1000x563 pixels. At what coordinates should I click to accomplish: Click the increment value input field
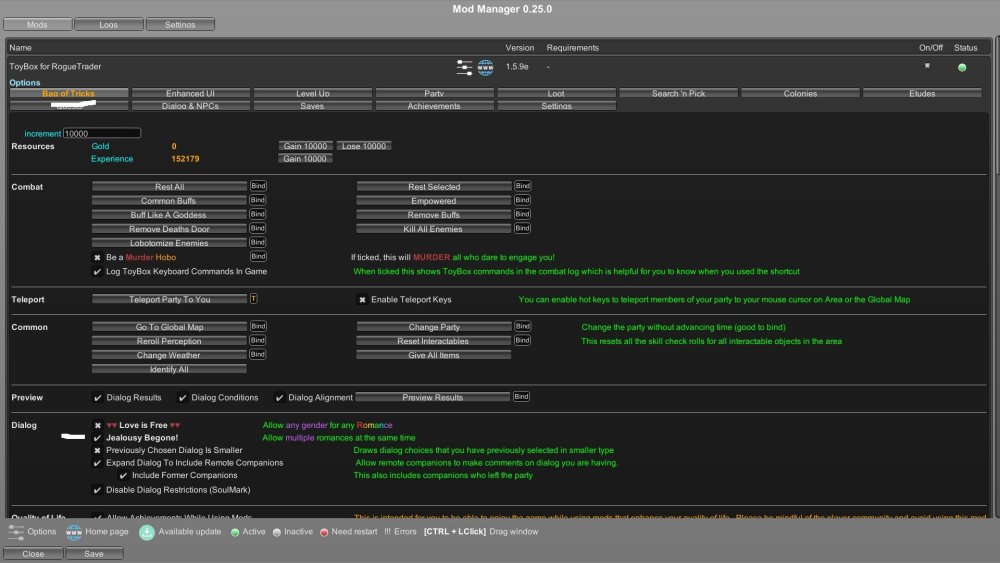click(101, 133)
